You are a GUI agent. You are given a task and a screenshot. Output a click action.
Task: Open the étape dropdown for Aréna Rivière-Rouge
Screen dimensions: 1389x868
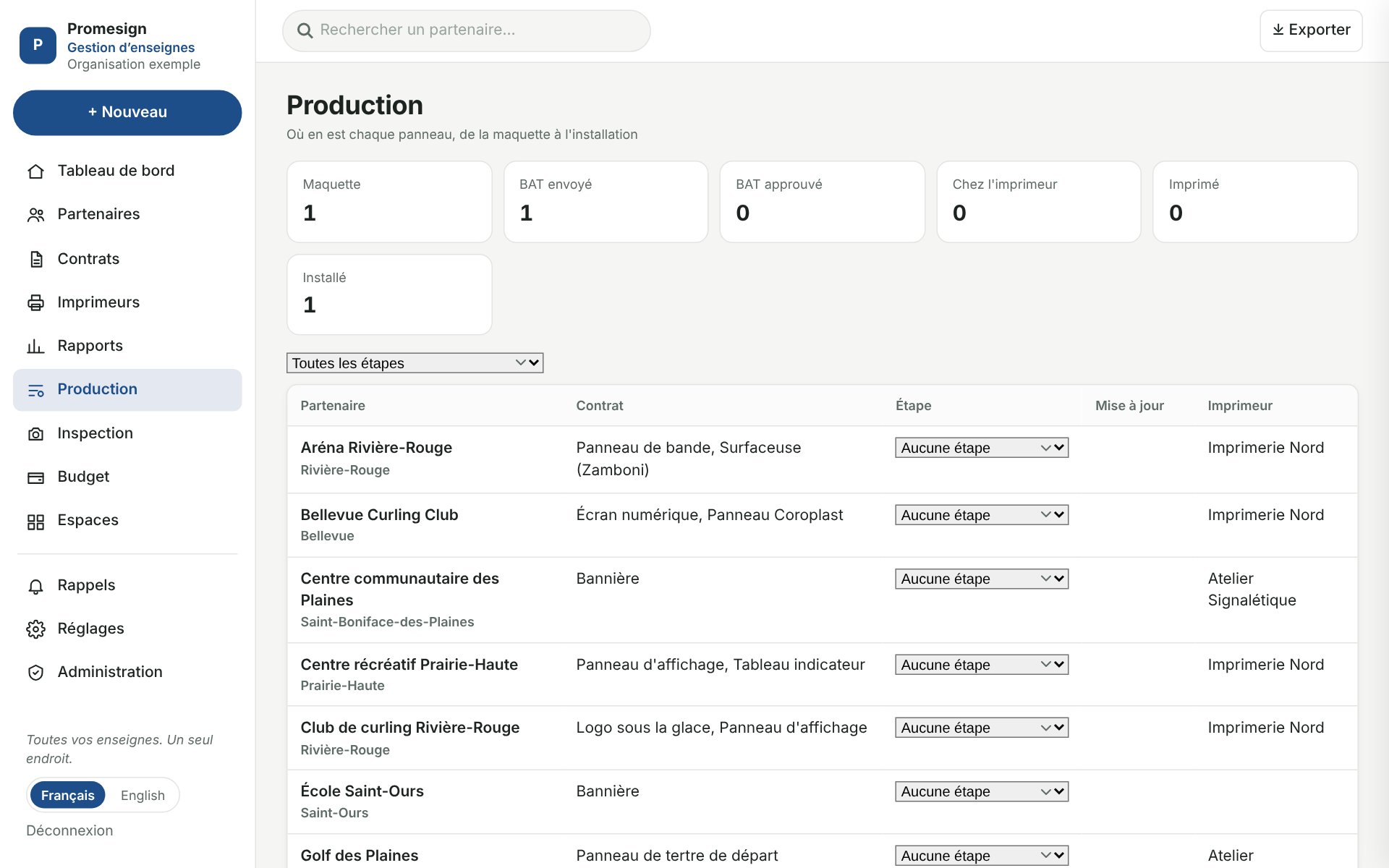click(x=982, y=448)
